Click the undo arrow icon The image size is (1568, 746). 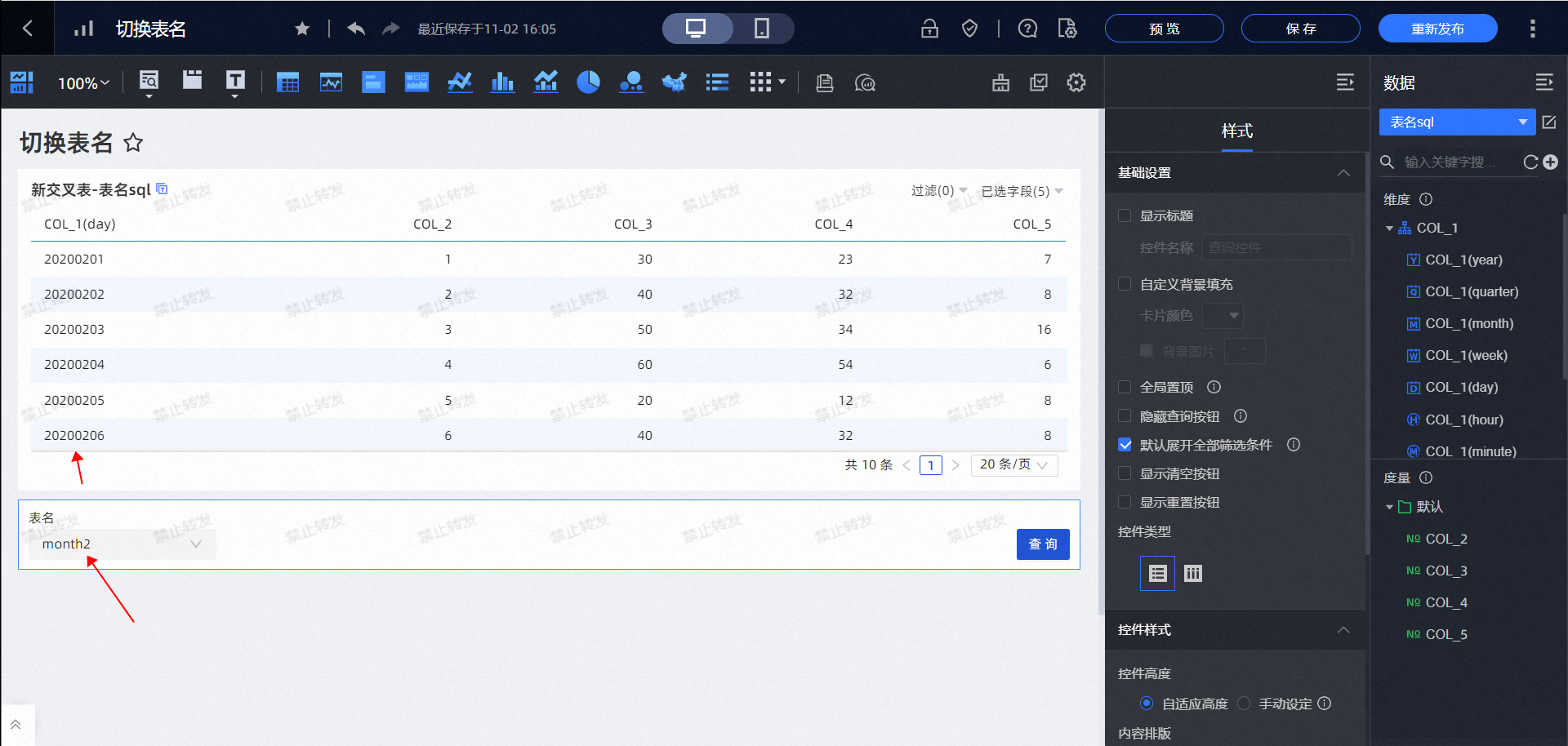356,29
